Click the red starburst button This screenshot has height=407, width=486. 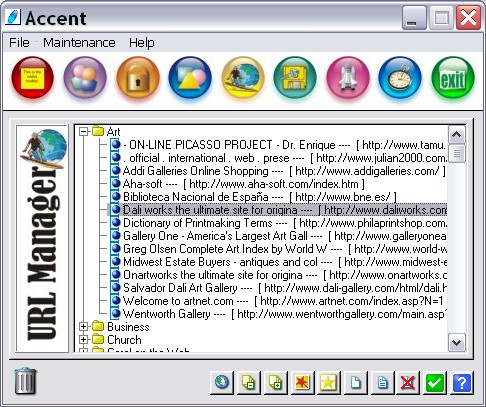pyautogui.click(x=302, y=382)
